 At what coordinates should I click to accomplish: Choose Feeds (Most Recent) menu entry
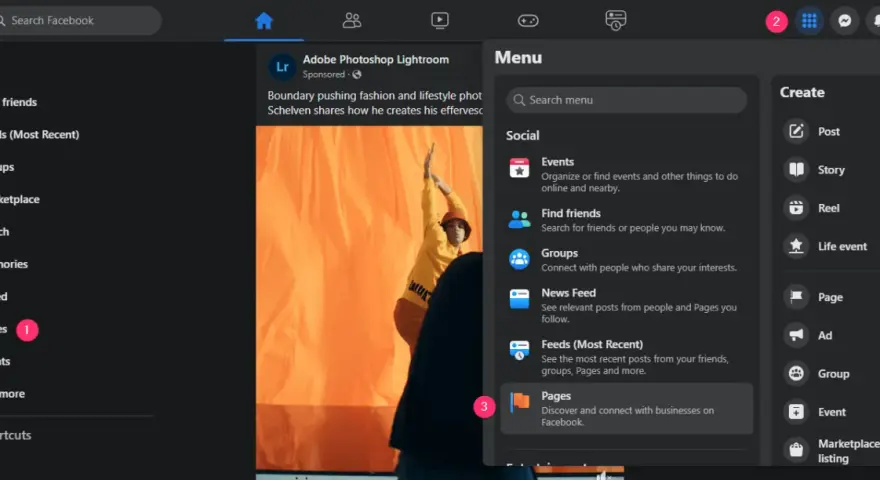click(626, 357)
